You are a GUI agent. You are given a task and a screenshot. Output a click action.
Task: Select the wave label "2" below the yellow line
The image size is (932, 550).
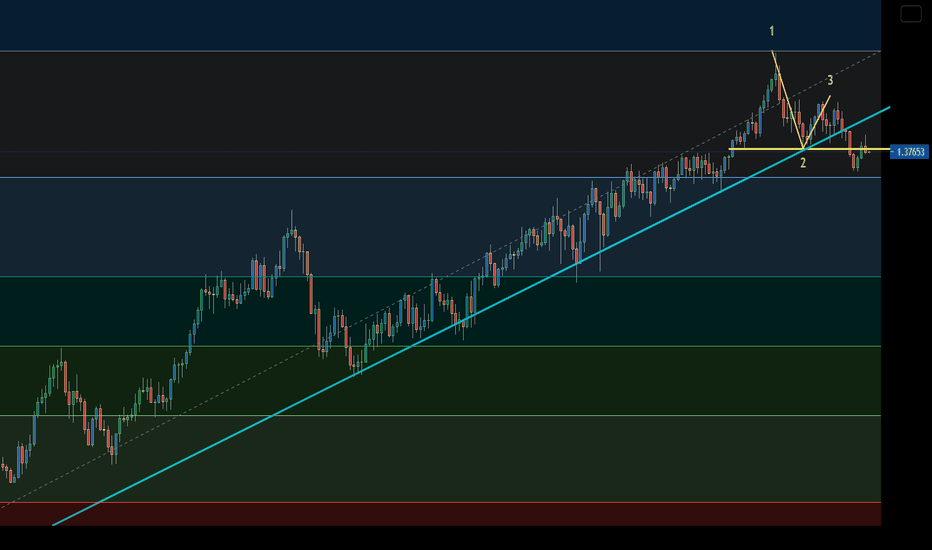(x=803, y=163)
